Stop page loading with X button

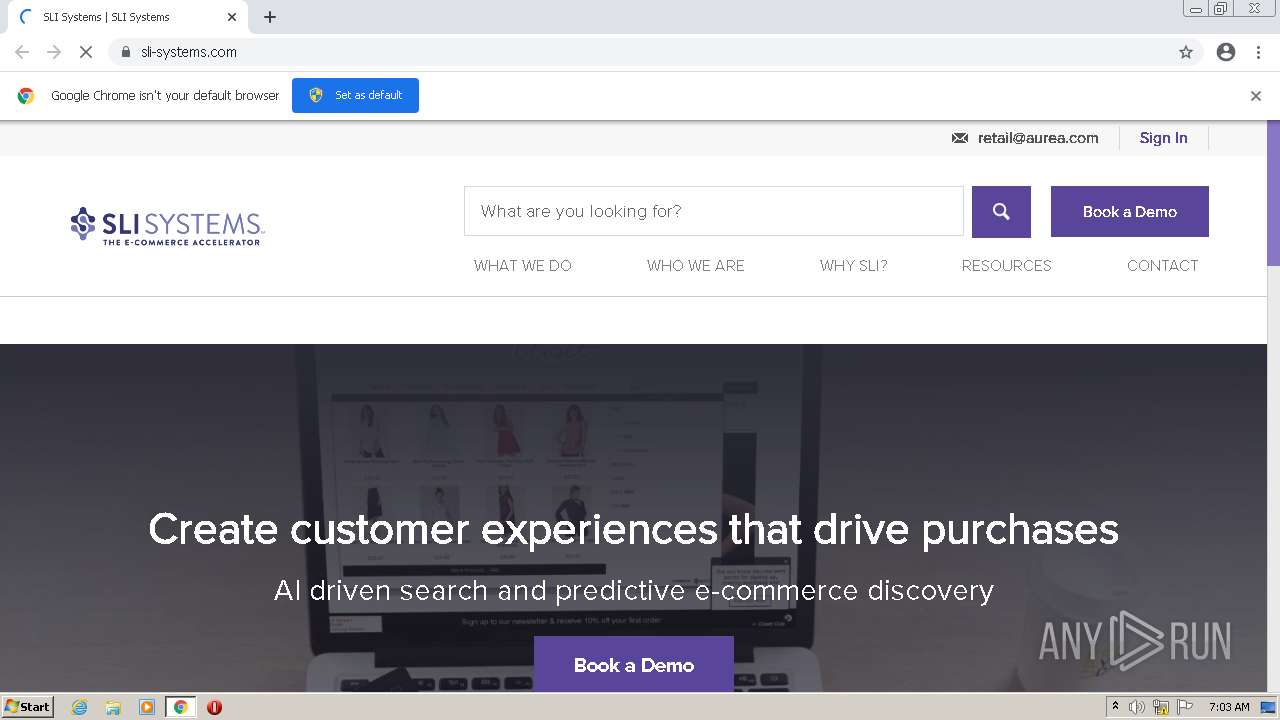click(86, 52)
